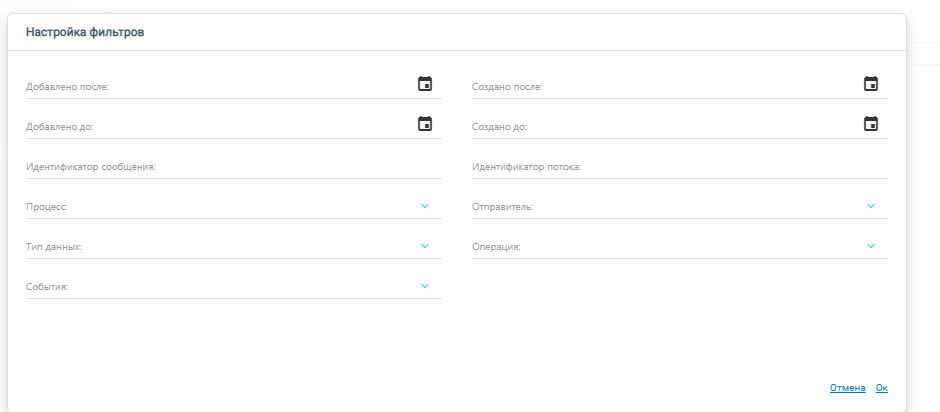Expand the События dropdown chevron
Image resolution: width=940 pixels, height=412 pixels.
click(425, 286)
